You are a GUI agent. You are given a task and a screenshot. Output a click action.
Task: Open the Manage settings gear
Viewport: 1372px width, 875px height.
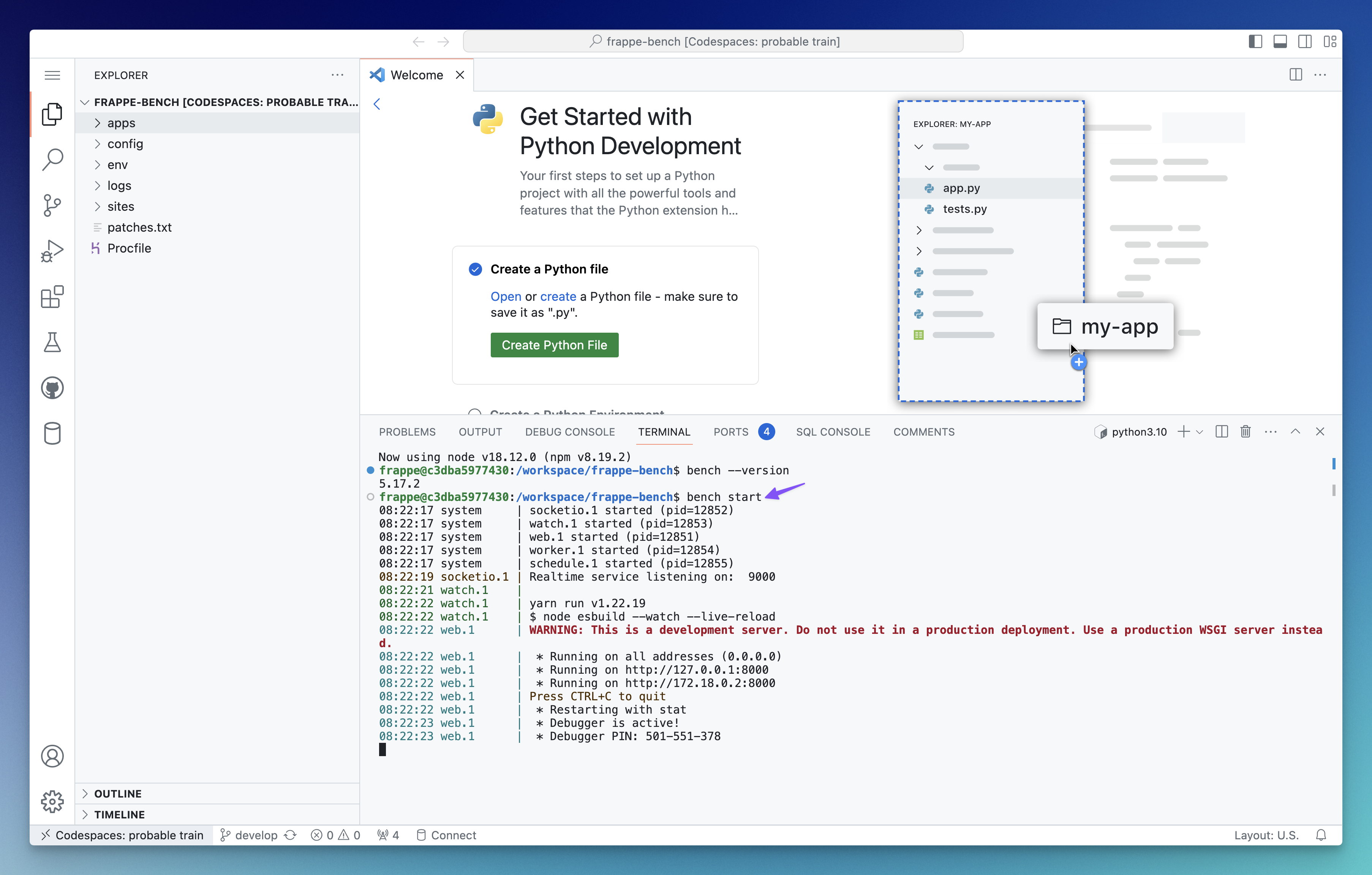pyautogui.click(x=52, y=801)
